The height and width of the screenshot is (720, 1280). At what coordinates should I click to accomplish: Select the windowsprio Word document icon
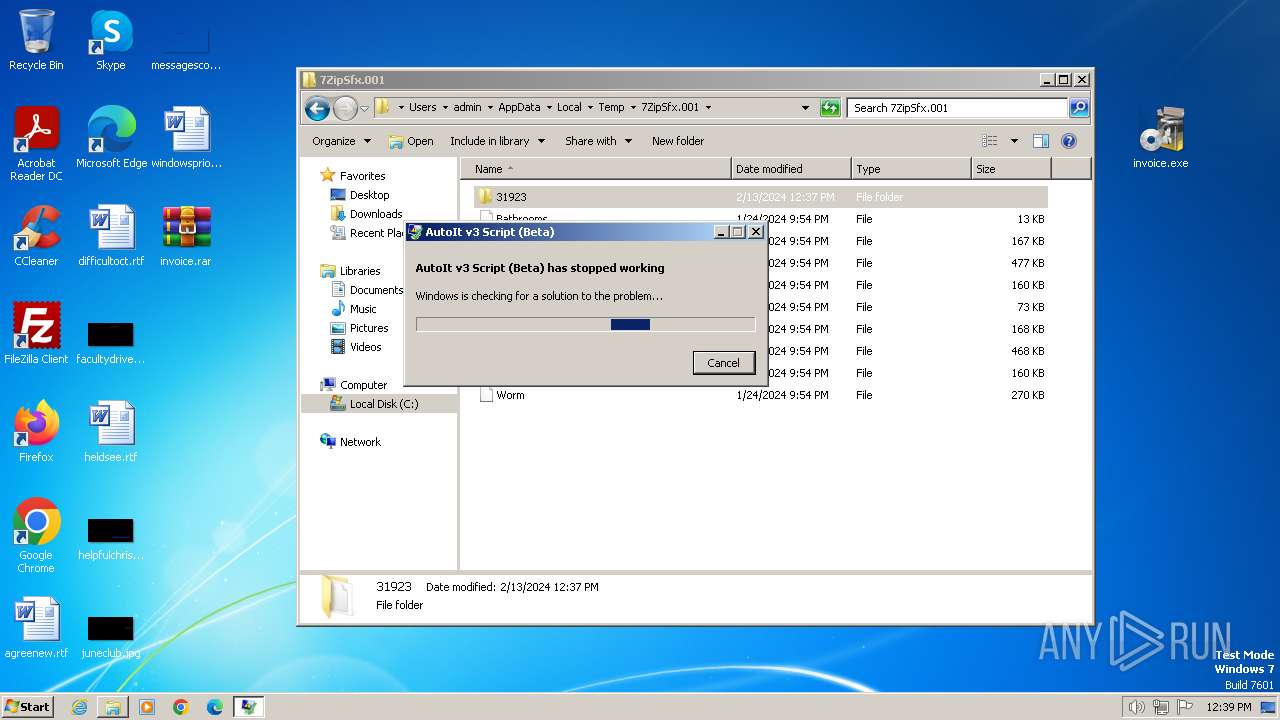[x=186, y=138]
